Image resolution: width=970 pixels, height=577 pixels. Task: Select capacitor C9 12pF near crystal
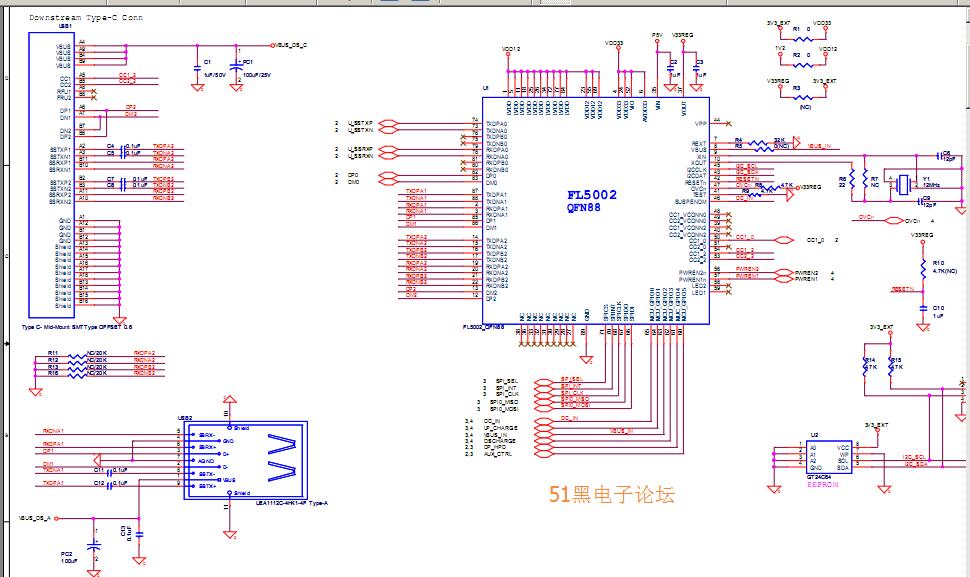[x=922, y=201]
